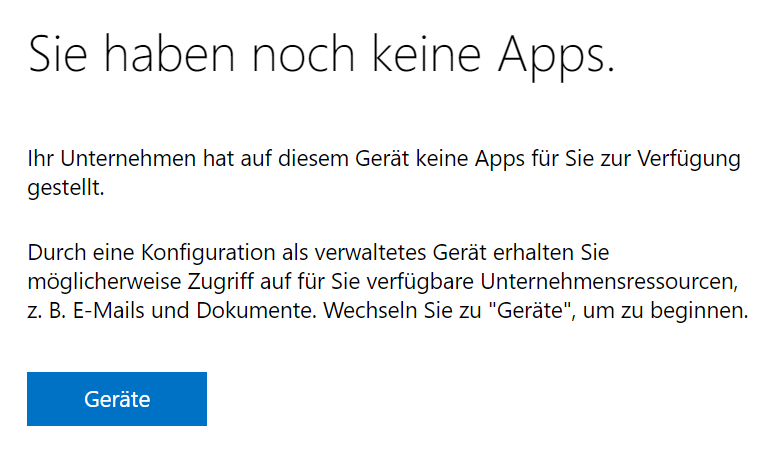Click the word 'haben' in the heading
Screen dimensions: 768x452
click(169, 54)
